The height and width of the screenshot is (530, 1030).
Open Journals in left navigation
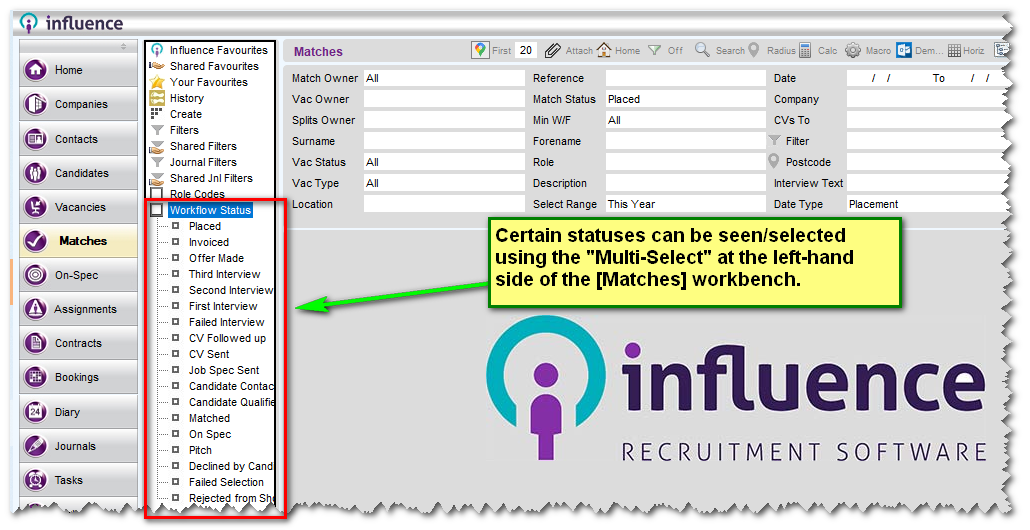point(78,446)
